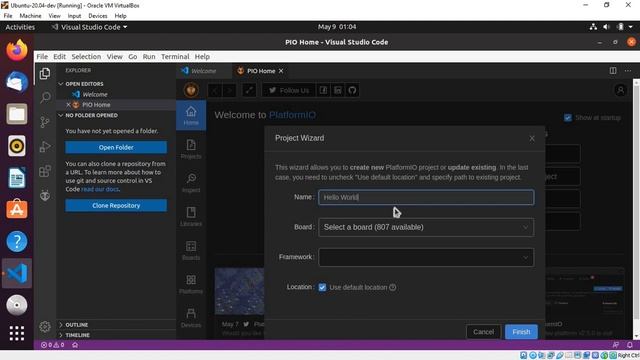Screen dimensions: 640x360
Task: Click the PIO account user icon
Action: click(620, 90)
